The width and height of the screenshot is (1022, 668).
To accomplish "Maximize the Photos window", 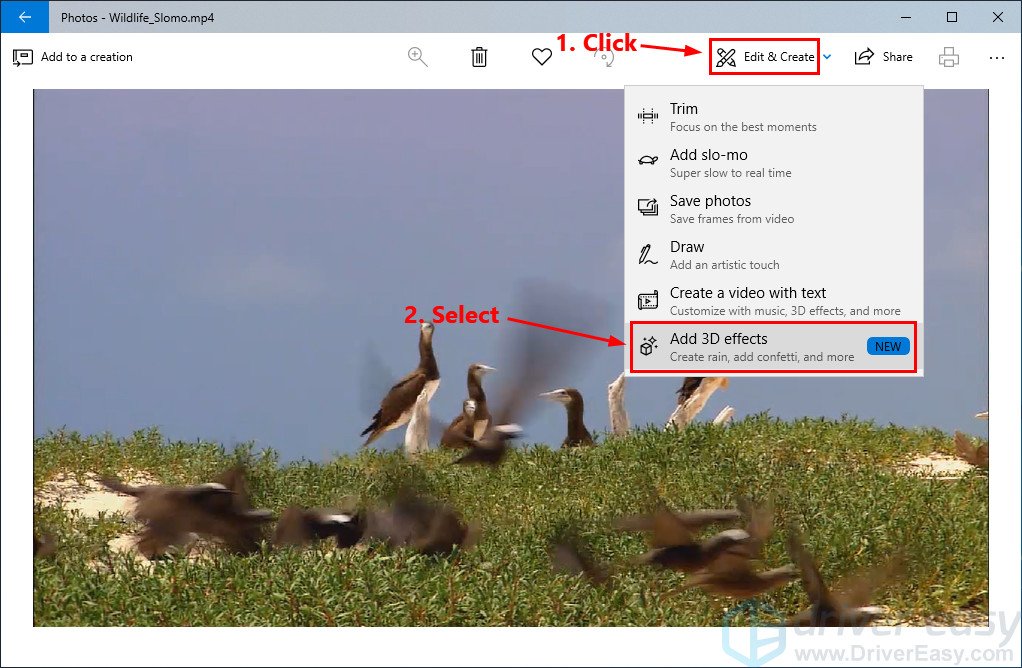I will [952, 17].
